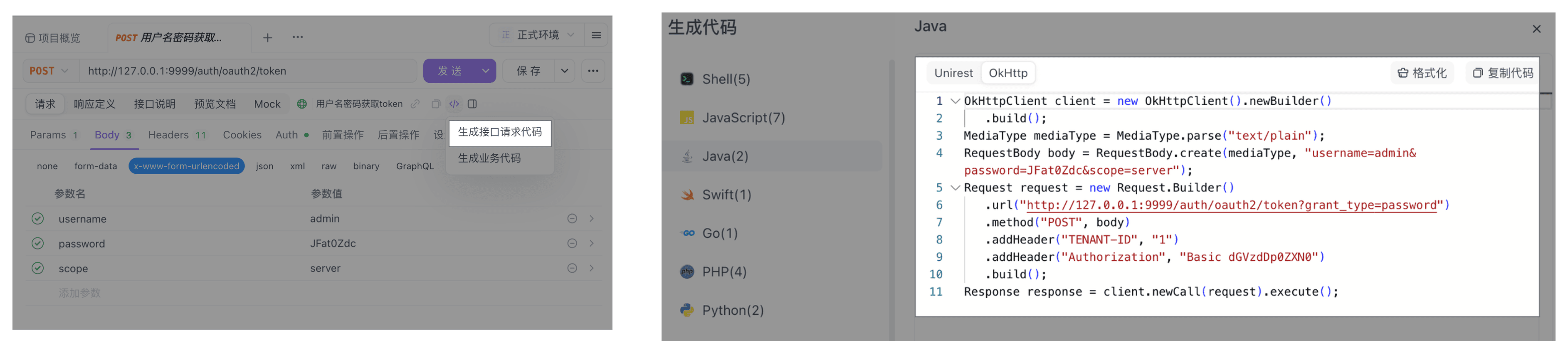Screen dimensions: 1568x353
Task: Select the form-data body type
Action: pos(96,166)
